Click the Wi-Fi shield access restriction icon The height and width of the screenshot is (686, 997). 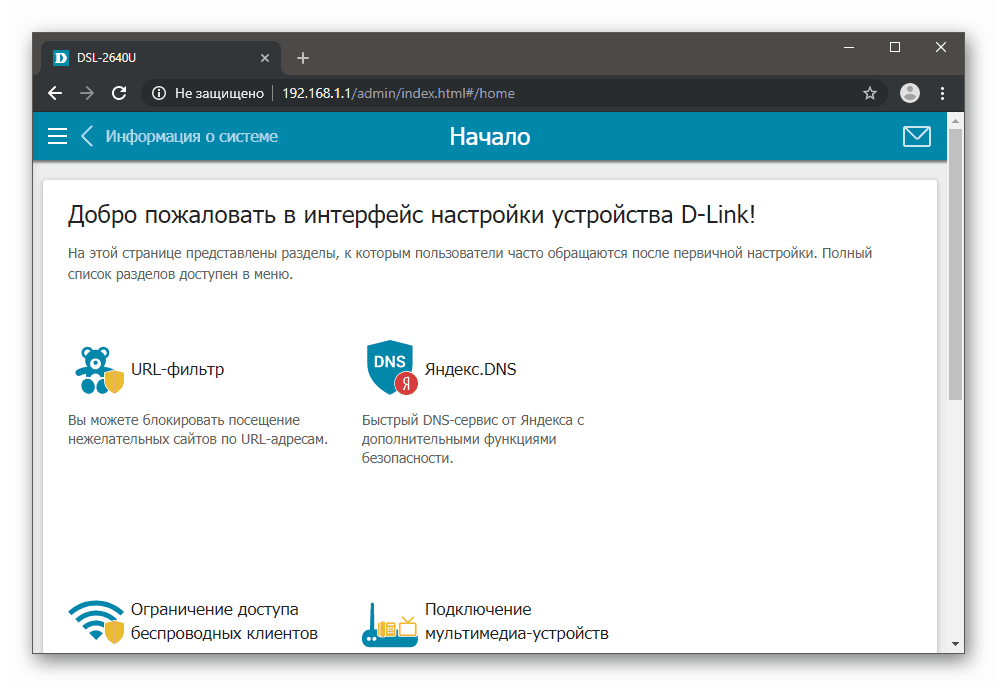(x=96, y=622)
